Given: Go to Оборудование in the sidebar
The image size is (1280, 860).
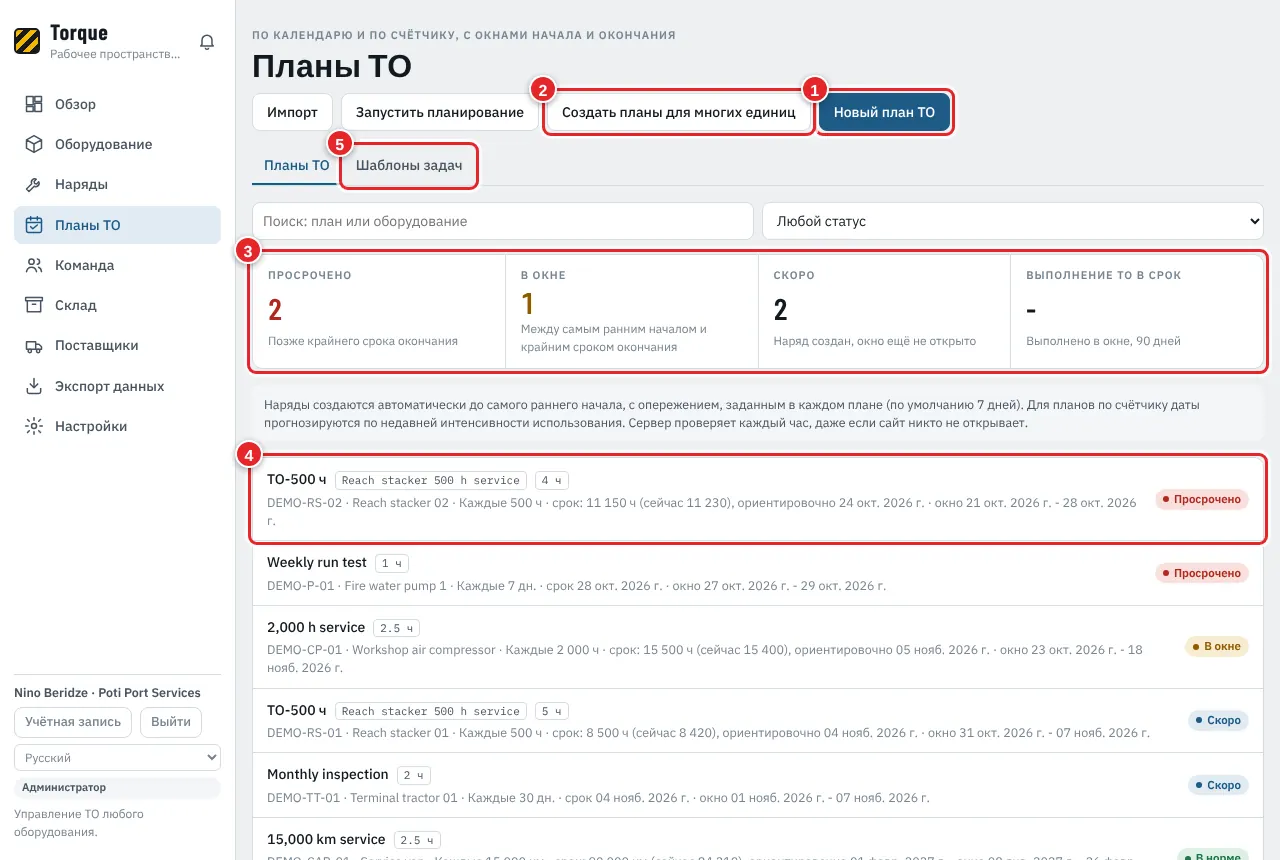Looking at the screenshot, I should (x=117, y=144).
